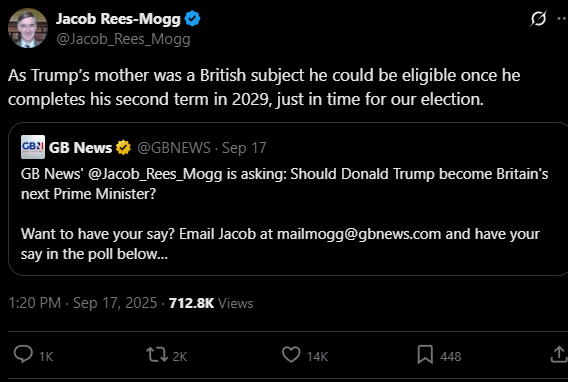Open the share tweet icon

click(559, 354)
